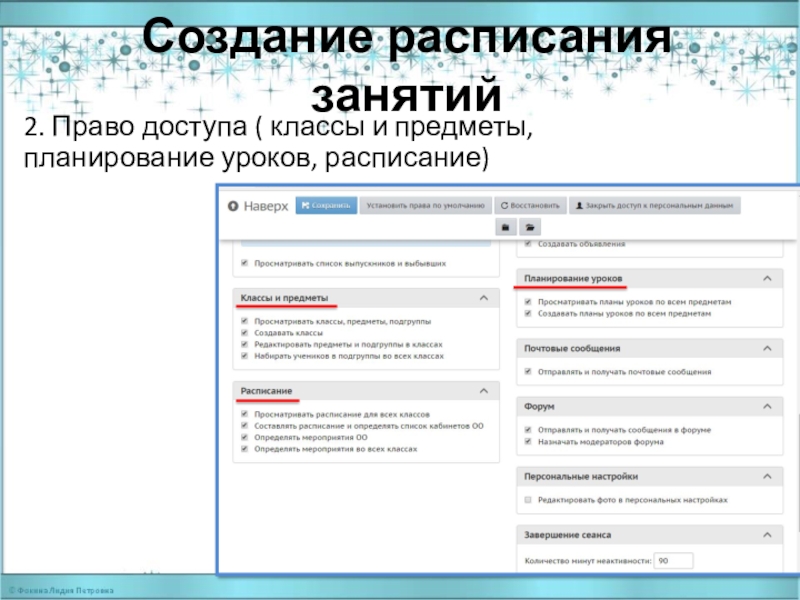Click the Количество минут неактивности label

(x=588, y=561)
